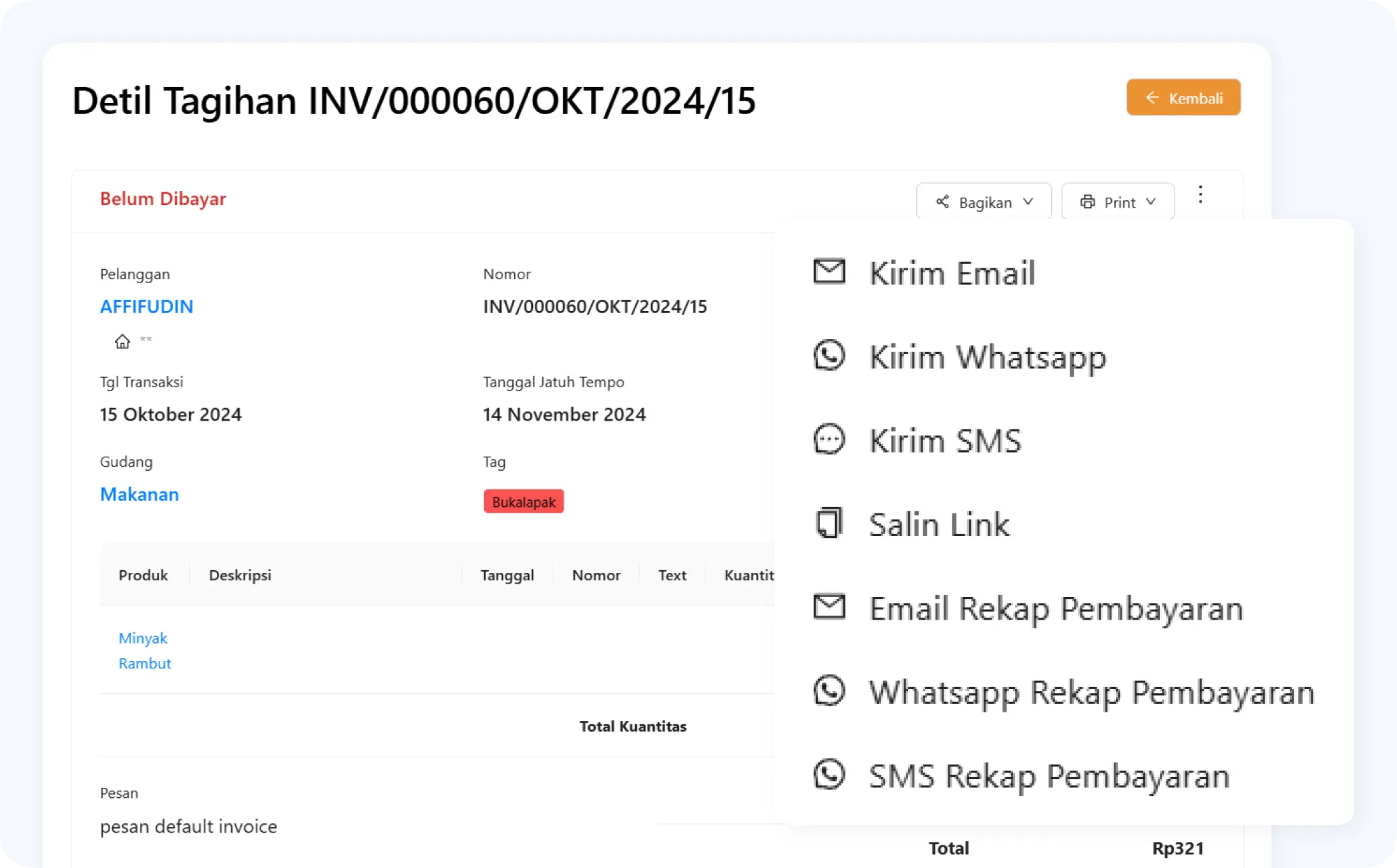The width and height of the screenshot is (1397, 868).
Task: Go back with the Kembali button
Action: pyautogui.click(x=1183, y=97)
